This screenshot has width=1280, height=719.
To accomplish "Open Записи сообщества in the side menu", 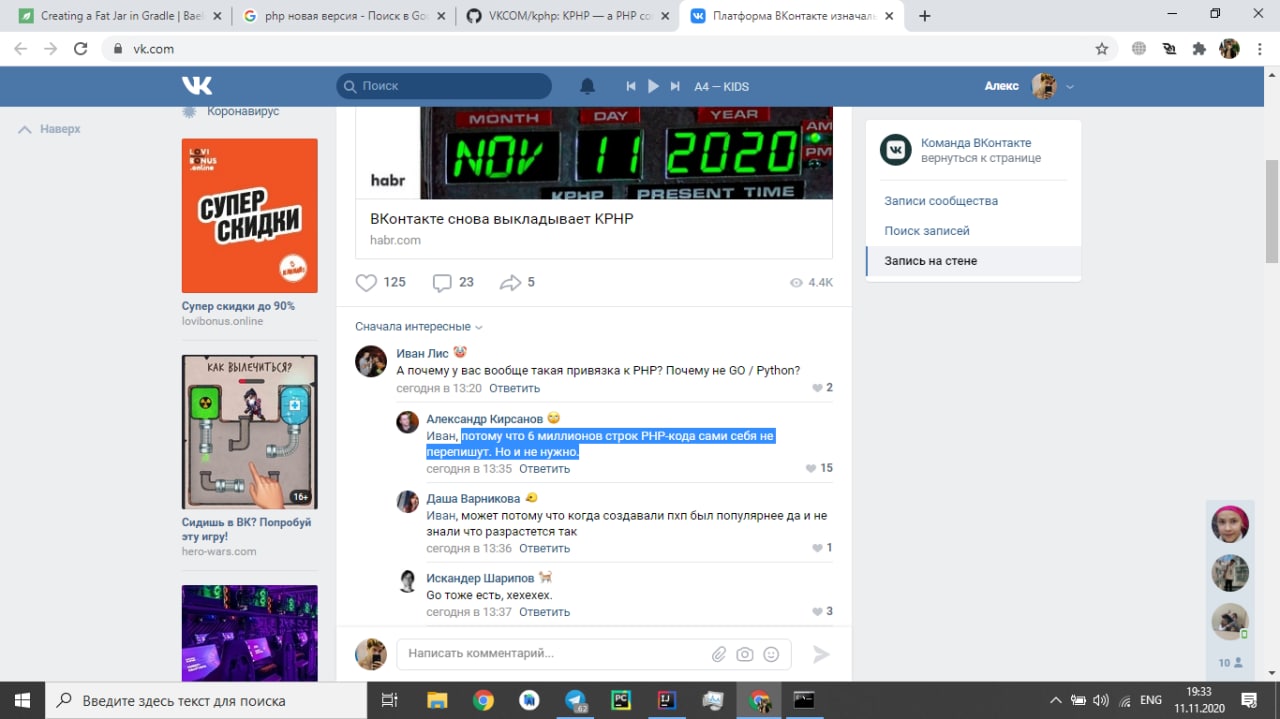I will (941, 201).
